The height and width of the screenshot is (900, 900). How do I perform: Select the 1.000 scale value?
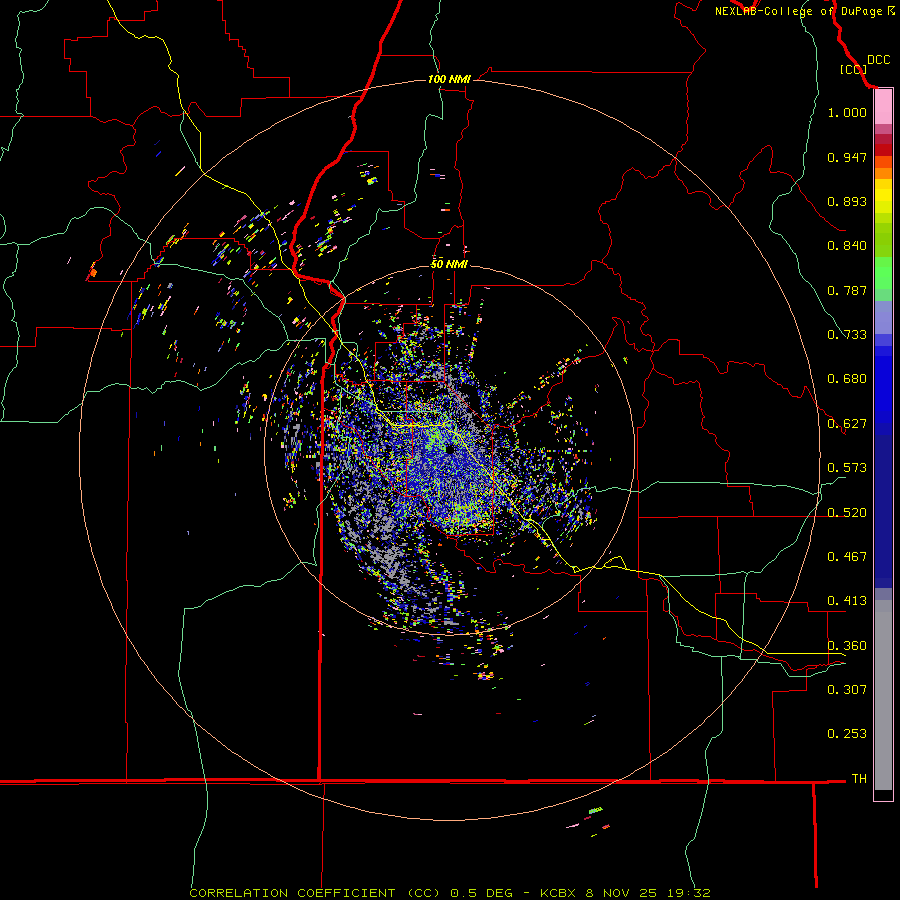pos(847,112)
